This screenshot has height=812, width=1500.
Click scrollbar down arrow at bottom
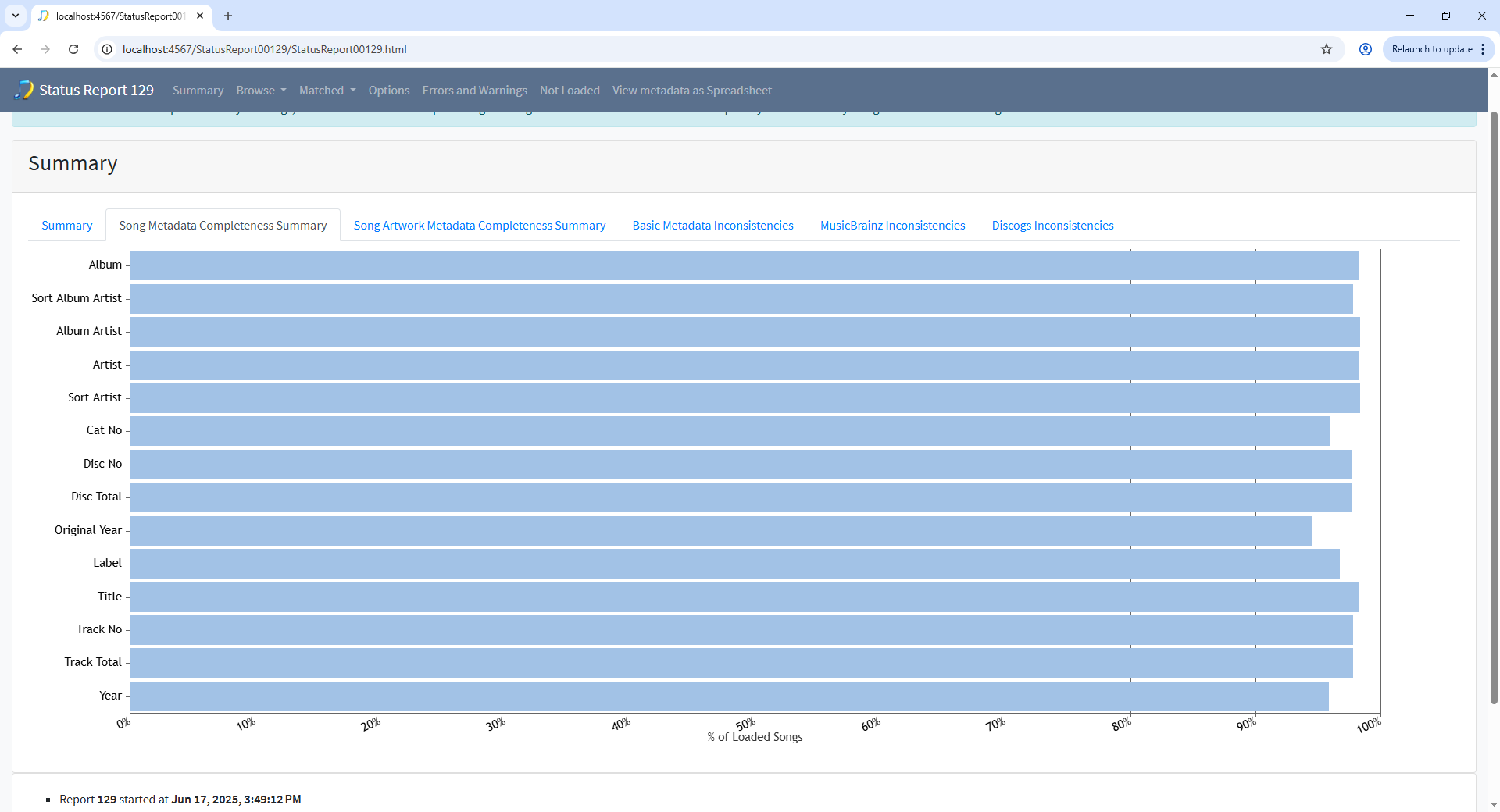coord(1494,804)
